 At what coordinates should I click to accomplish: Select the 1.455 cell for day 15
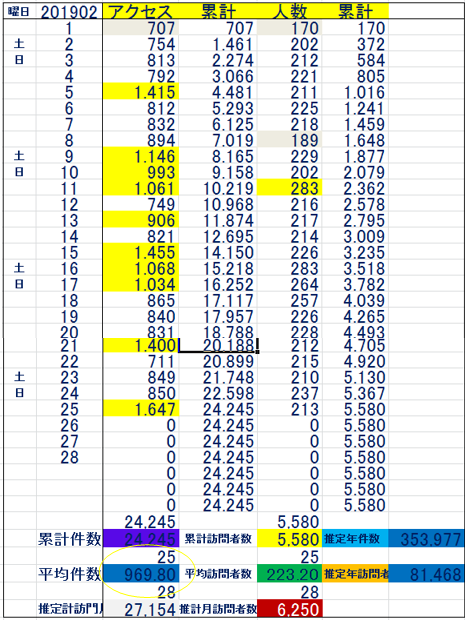pyautogui.click(x=141, y=252)
